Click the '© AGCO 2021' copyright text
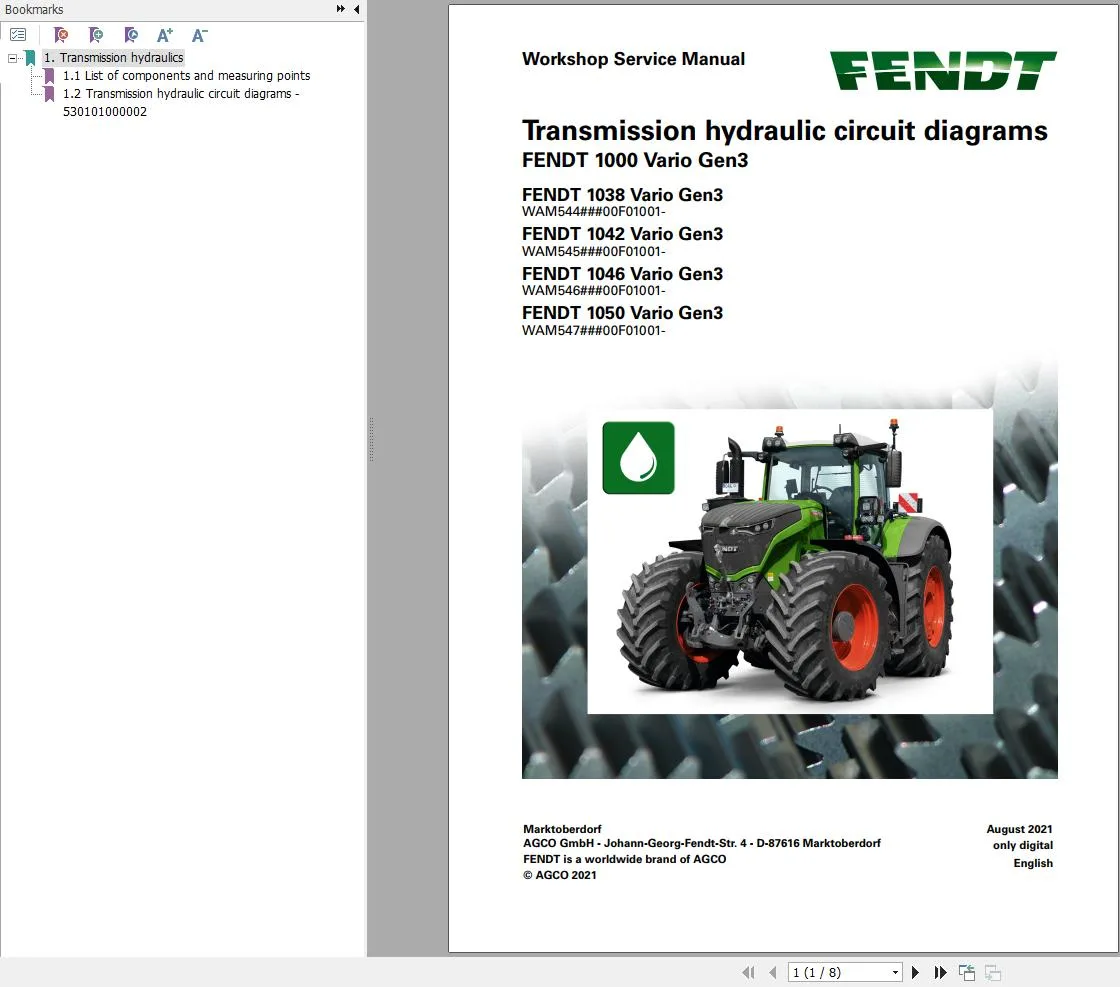 [x=559, y=875]
